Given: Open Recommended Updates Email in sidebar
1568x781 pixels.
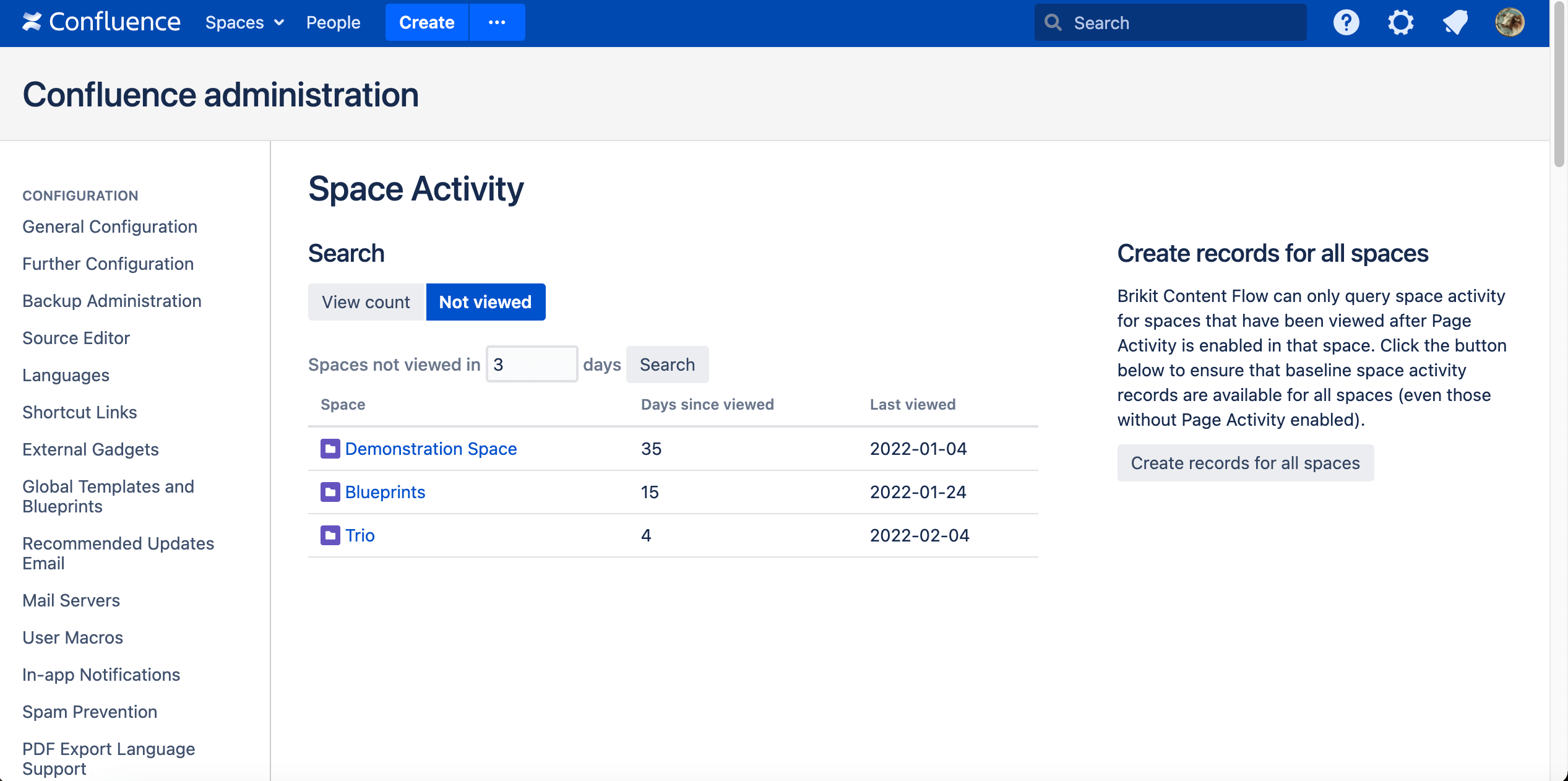Looking at the screenshot, I should click(118, 553).
